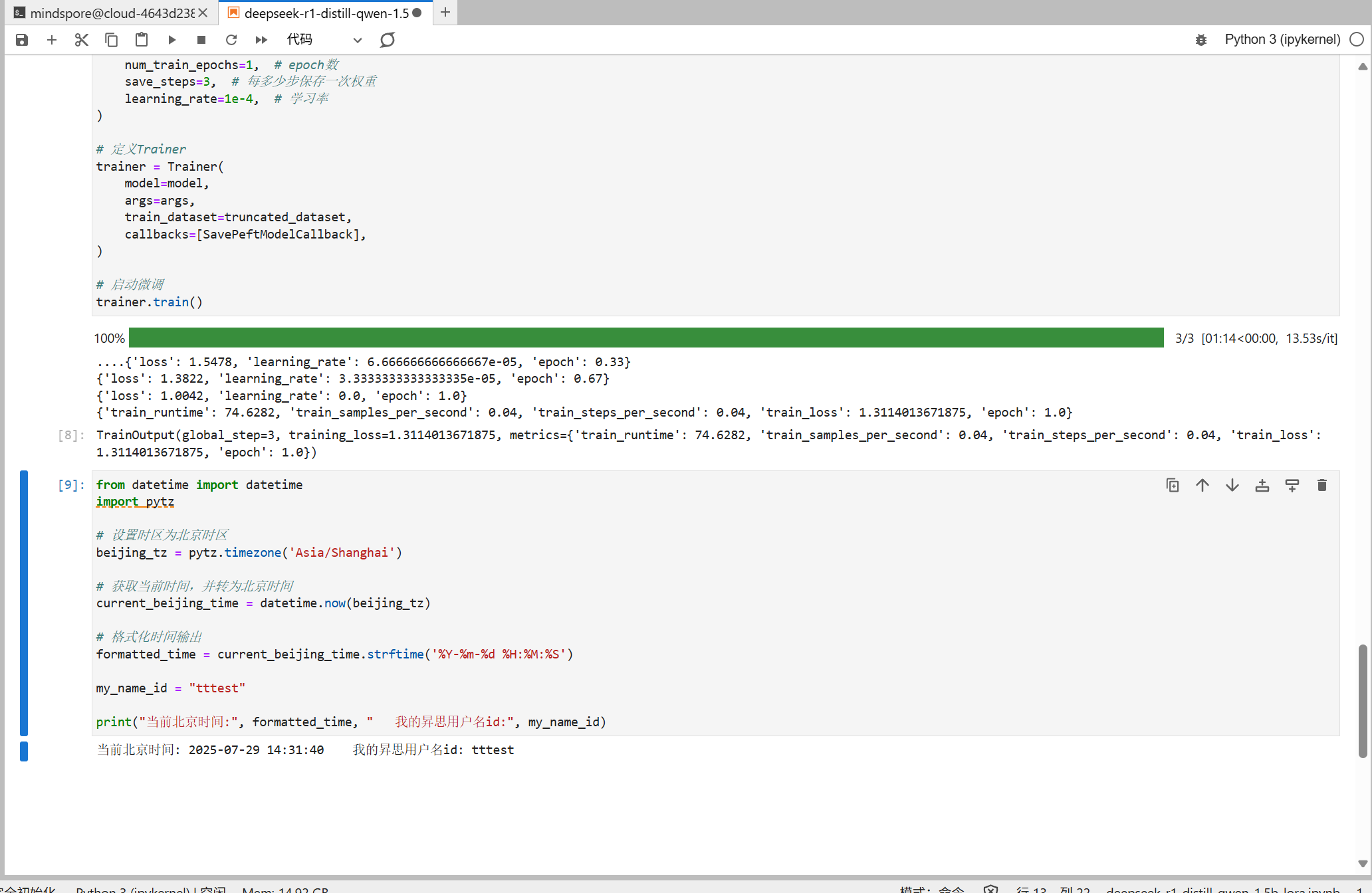Restart the kernel

[x=231, y=40]
